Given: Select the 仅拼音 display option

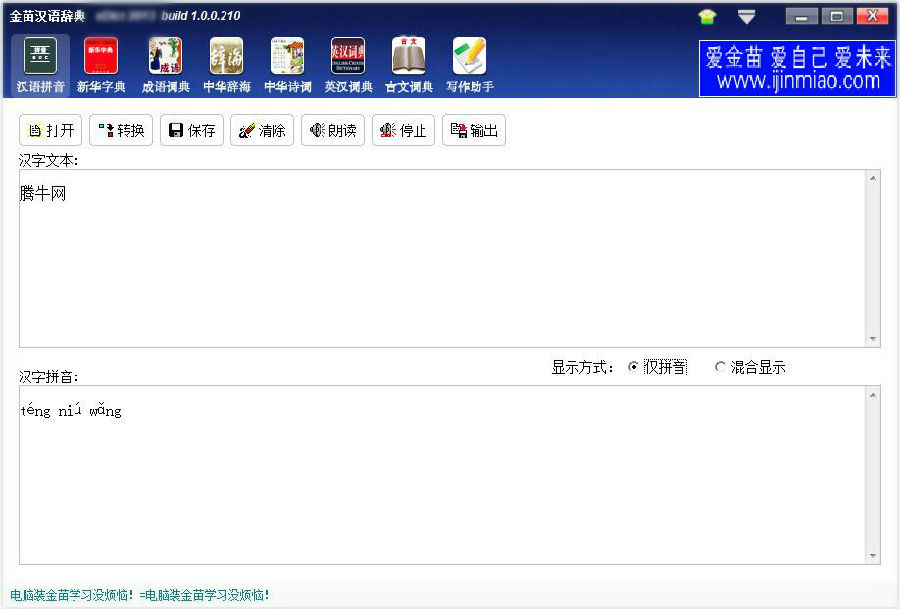Looking at the screenshot, I should tap(634, 367).
